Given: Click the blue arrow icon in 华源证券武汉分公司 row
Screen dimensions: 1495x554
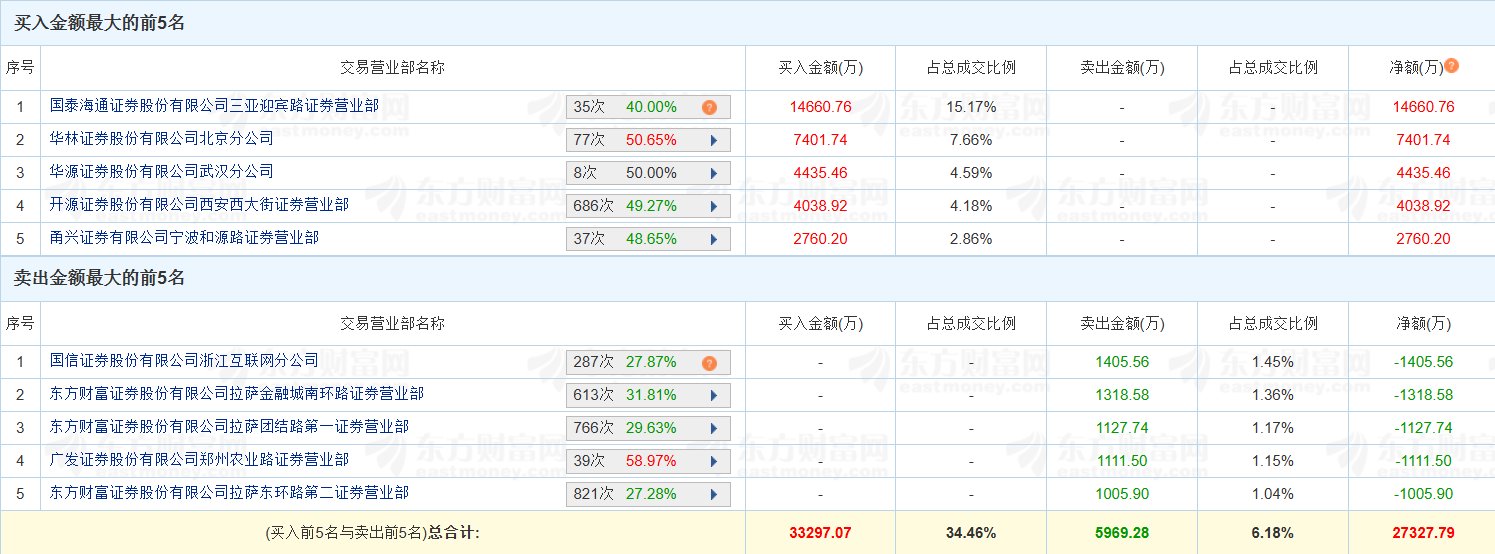Looking at the screenshot, I should [x=714, y=173].
